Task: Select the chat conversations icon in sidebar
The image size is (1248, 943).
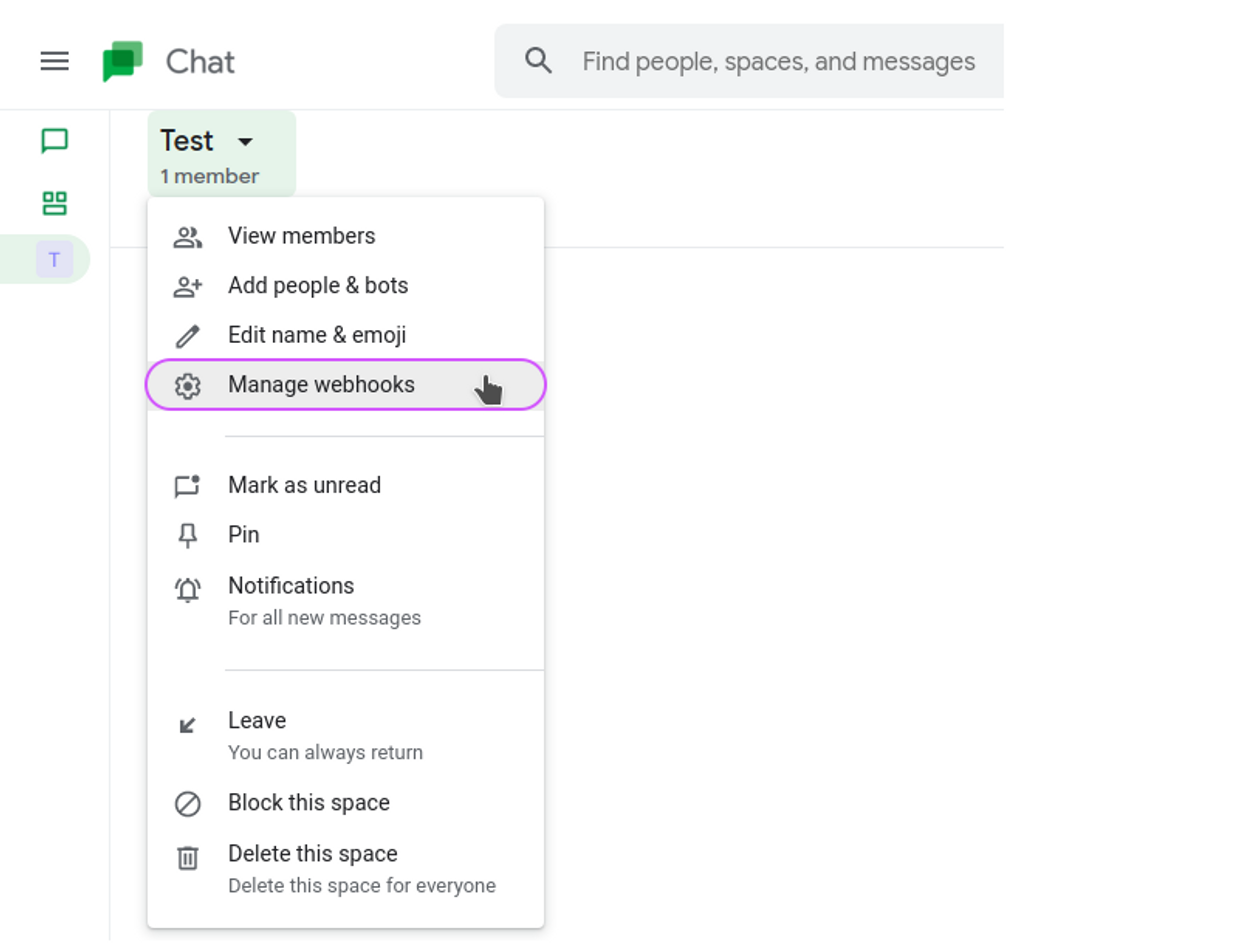Action: (54, 141)
